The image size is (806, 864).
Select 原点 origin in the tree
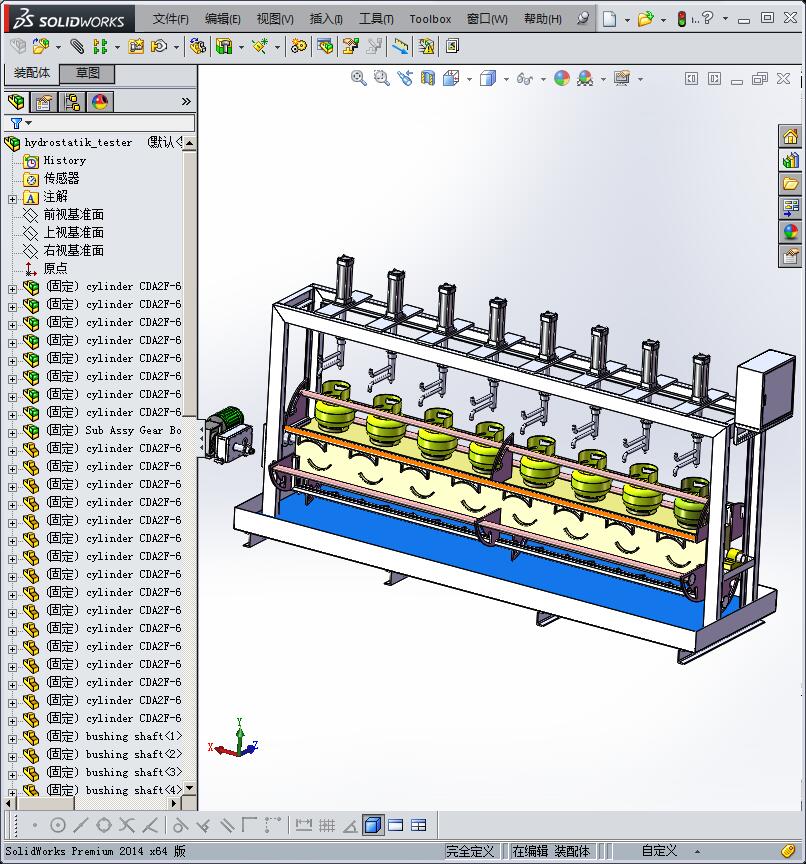[x=55, y=268]
